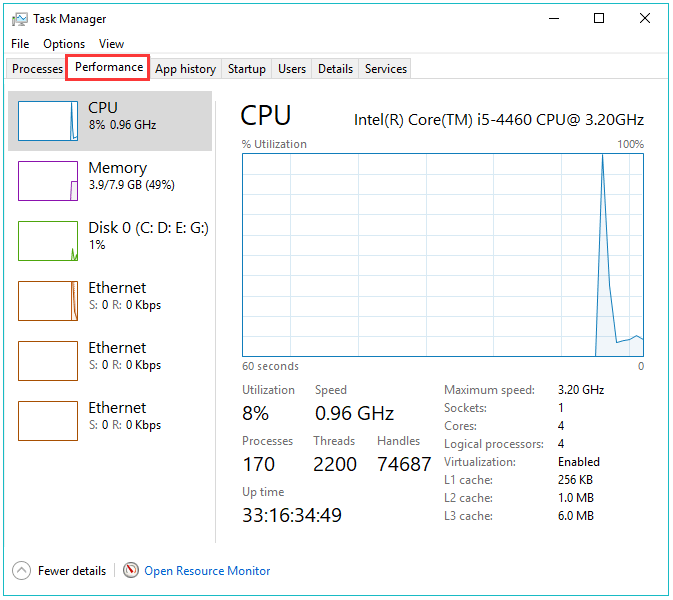Open the View menu

click(x=111, y=44)
